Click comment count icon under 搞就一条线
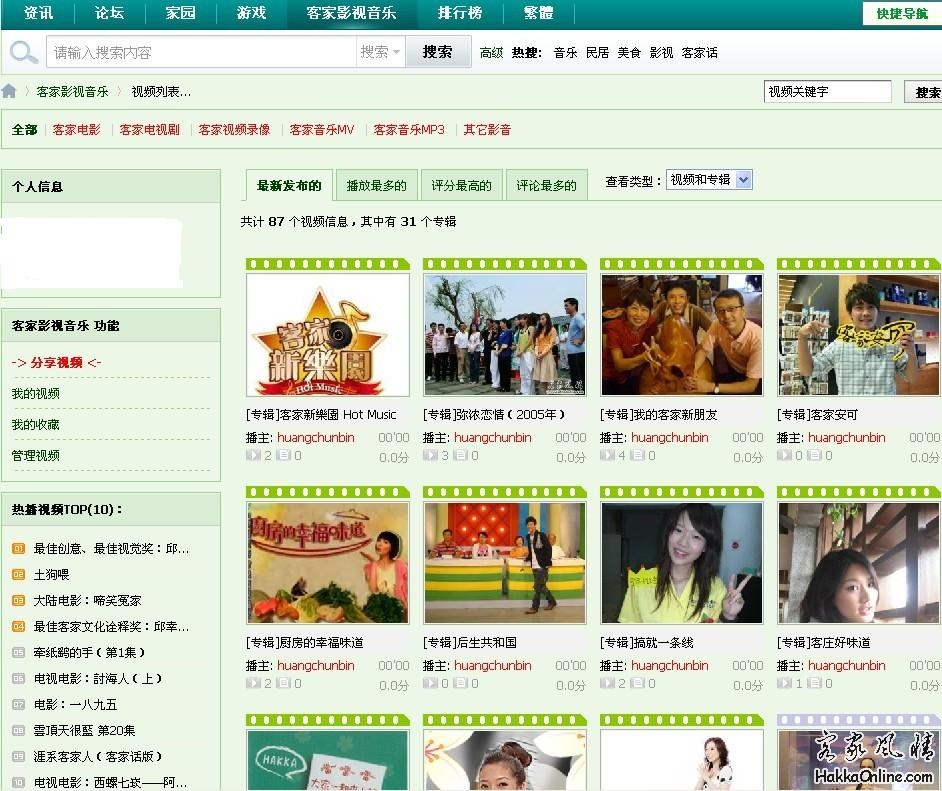The image size is (942, 791). [638, 684]
